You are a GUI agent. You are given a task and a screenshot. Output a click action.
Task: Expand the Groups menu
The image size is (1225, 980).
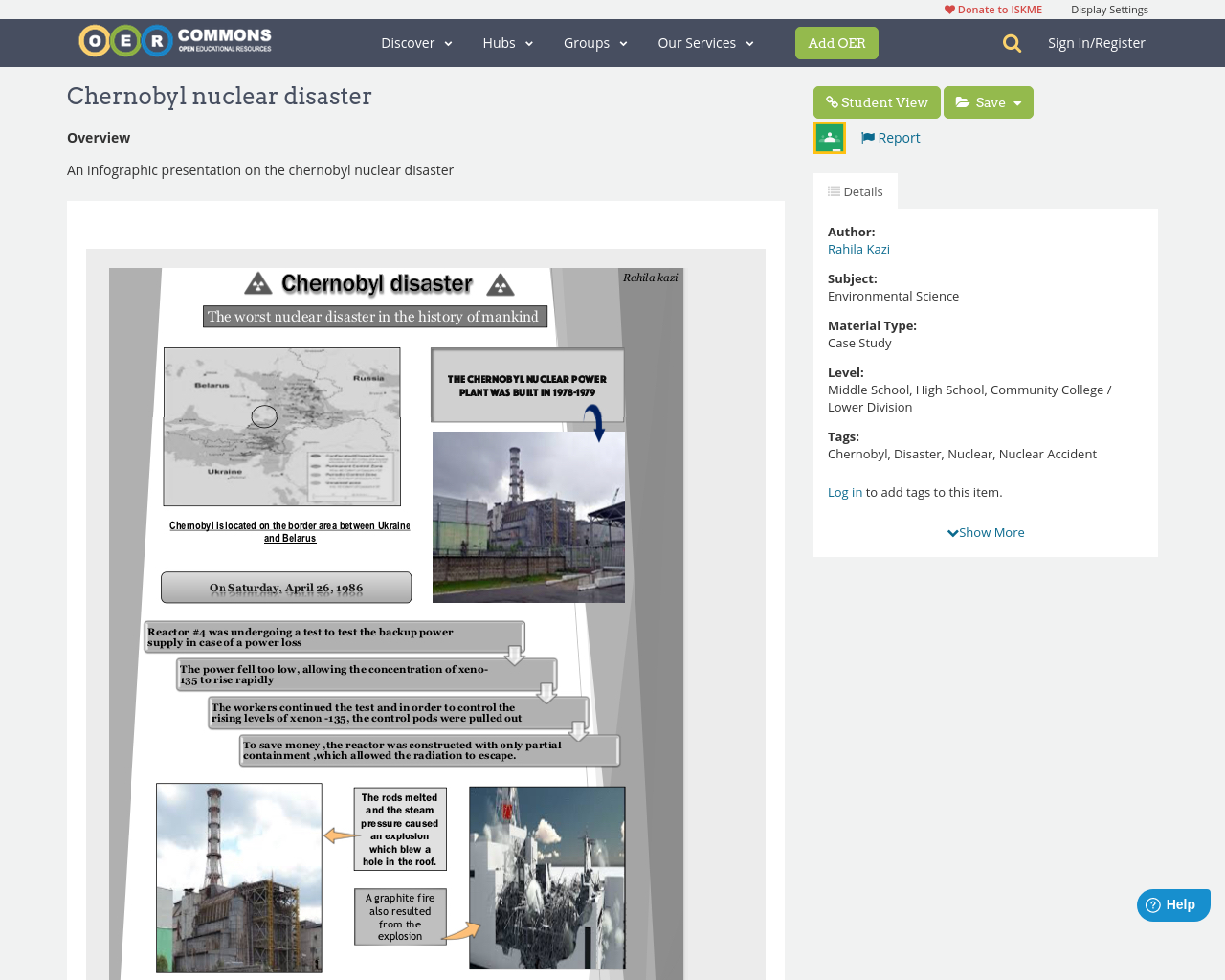(595, 43)
